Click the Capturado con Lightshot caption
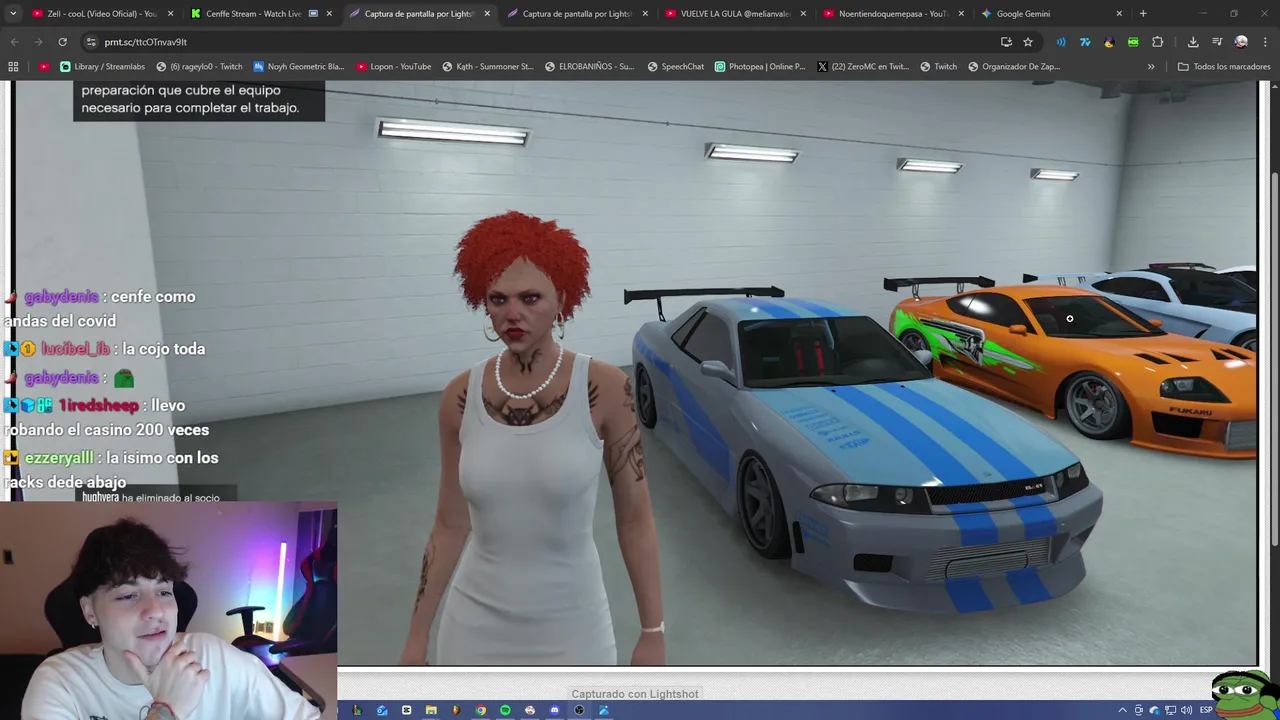 (635, 694)
